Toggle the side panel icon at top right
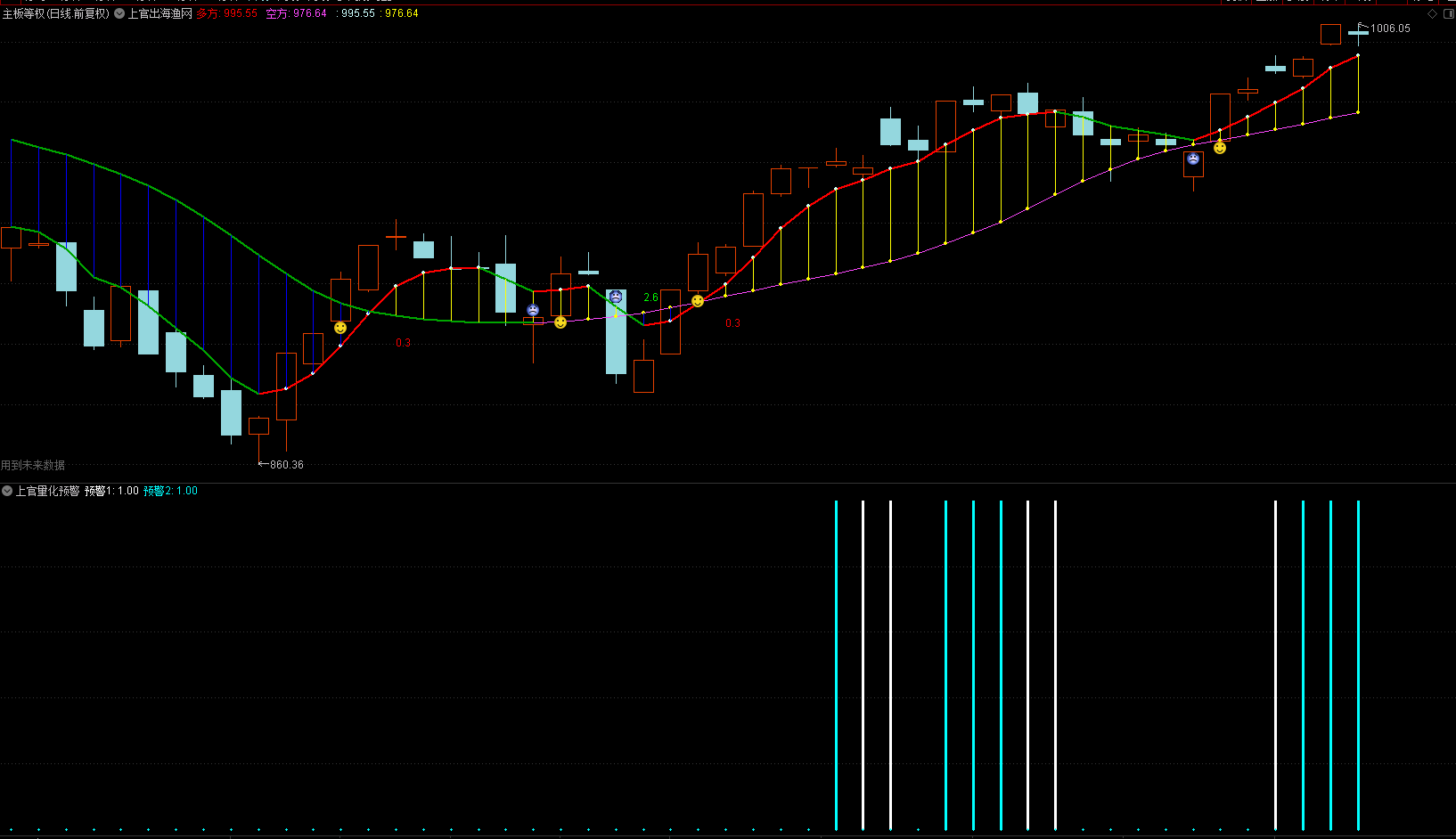The height and width of the screenshot is (839, 1456). [1447, 13]
